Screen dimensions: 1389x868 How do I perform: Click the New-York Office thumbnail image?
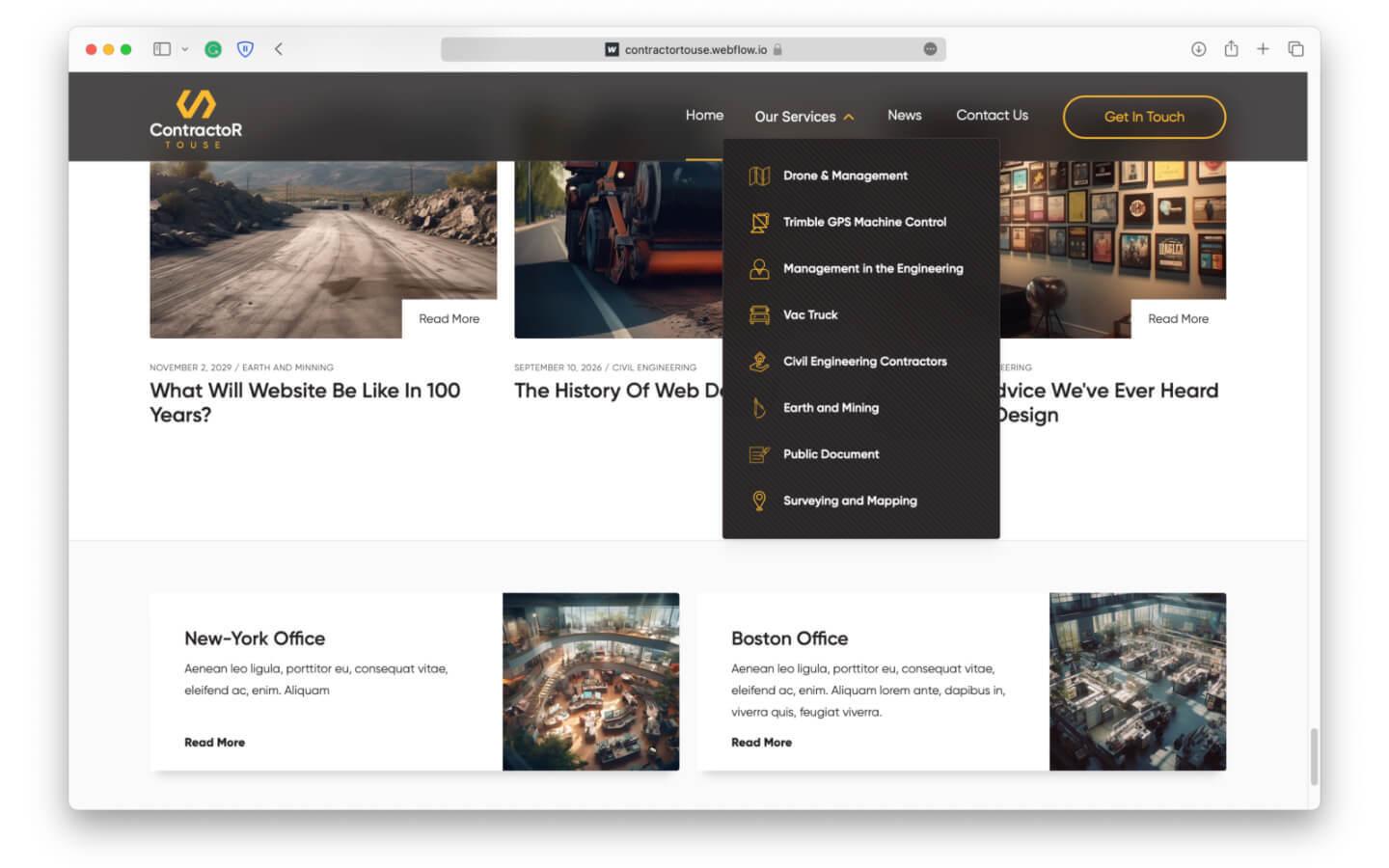tap(590, 681)
